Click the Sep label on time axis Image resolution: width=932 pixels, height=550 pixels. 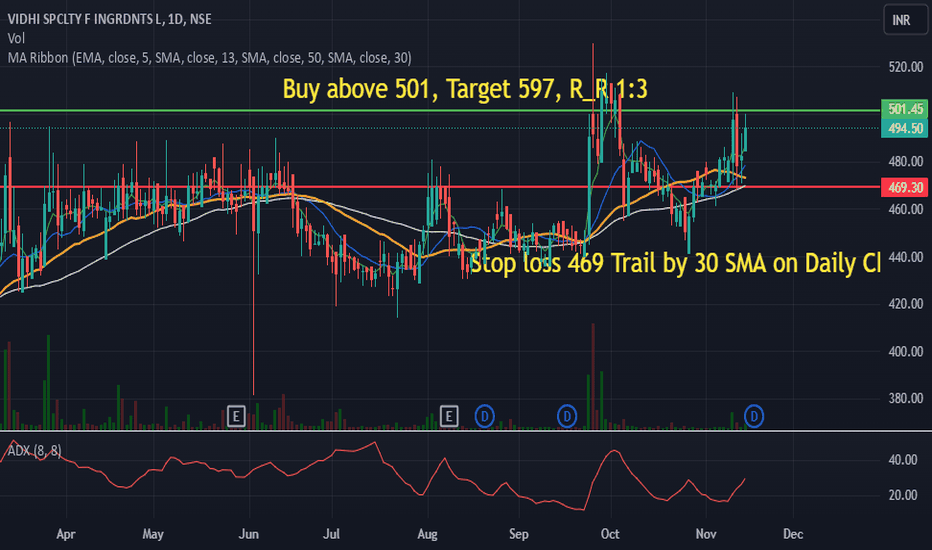point(519,534)
